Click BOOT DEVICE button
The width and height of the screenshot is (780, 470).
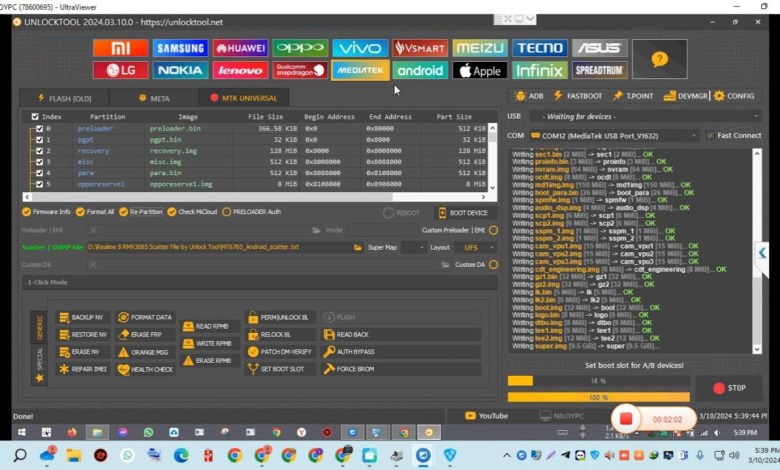[463, 213]
